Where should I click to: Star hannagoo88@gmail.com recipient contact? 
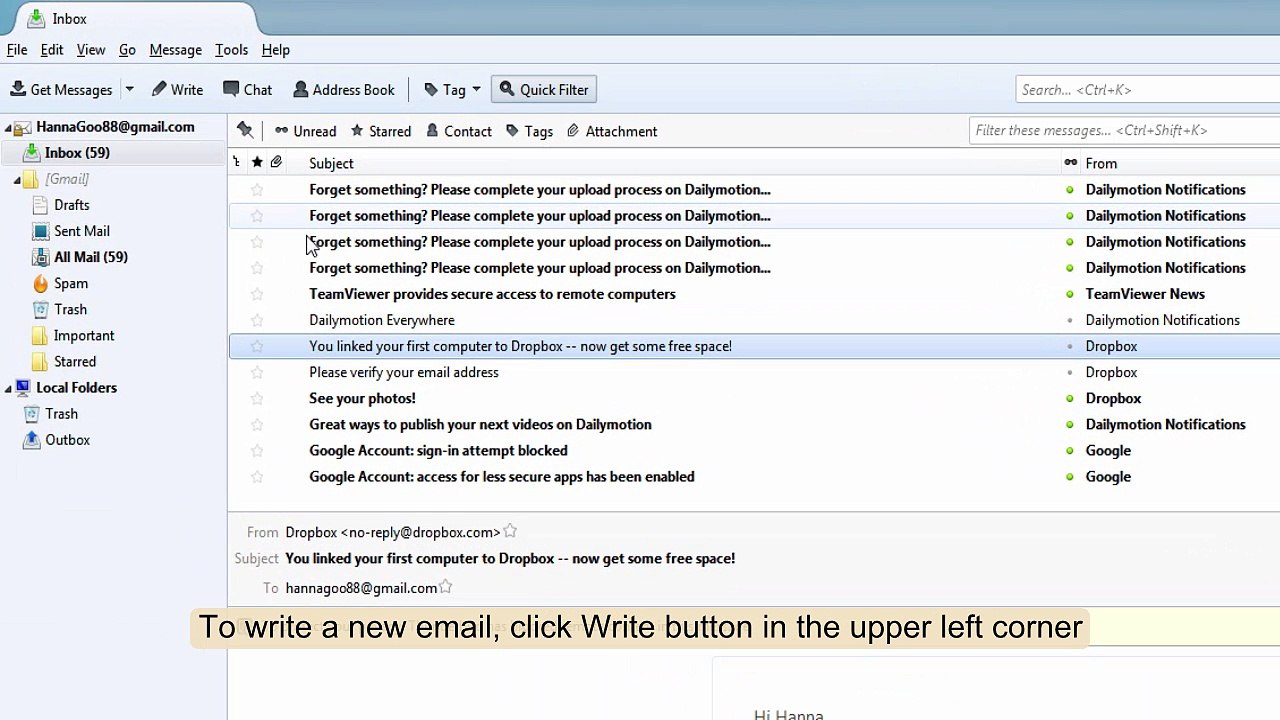446,587
